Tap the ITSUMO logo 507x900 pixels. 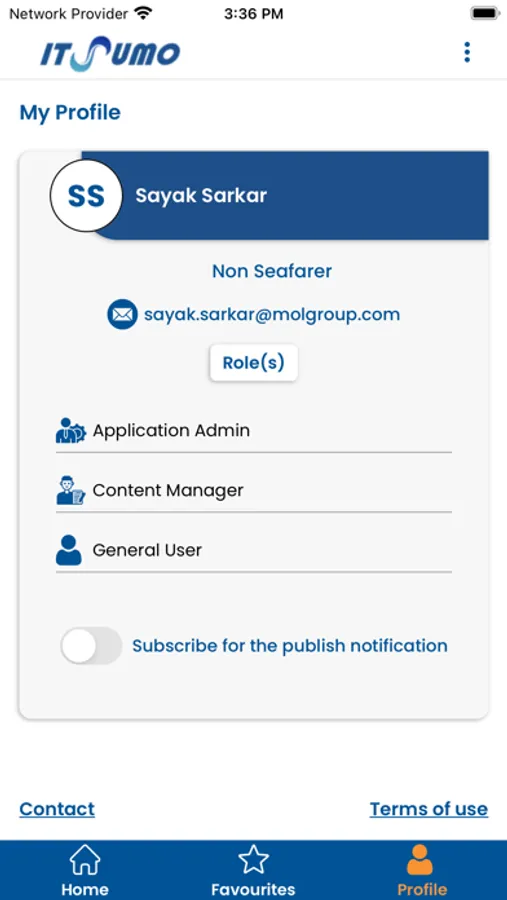tap(110, 53)
